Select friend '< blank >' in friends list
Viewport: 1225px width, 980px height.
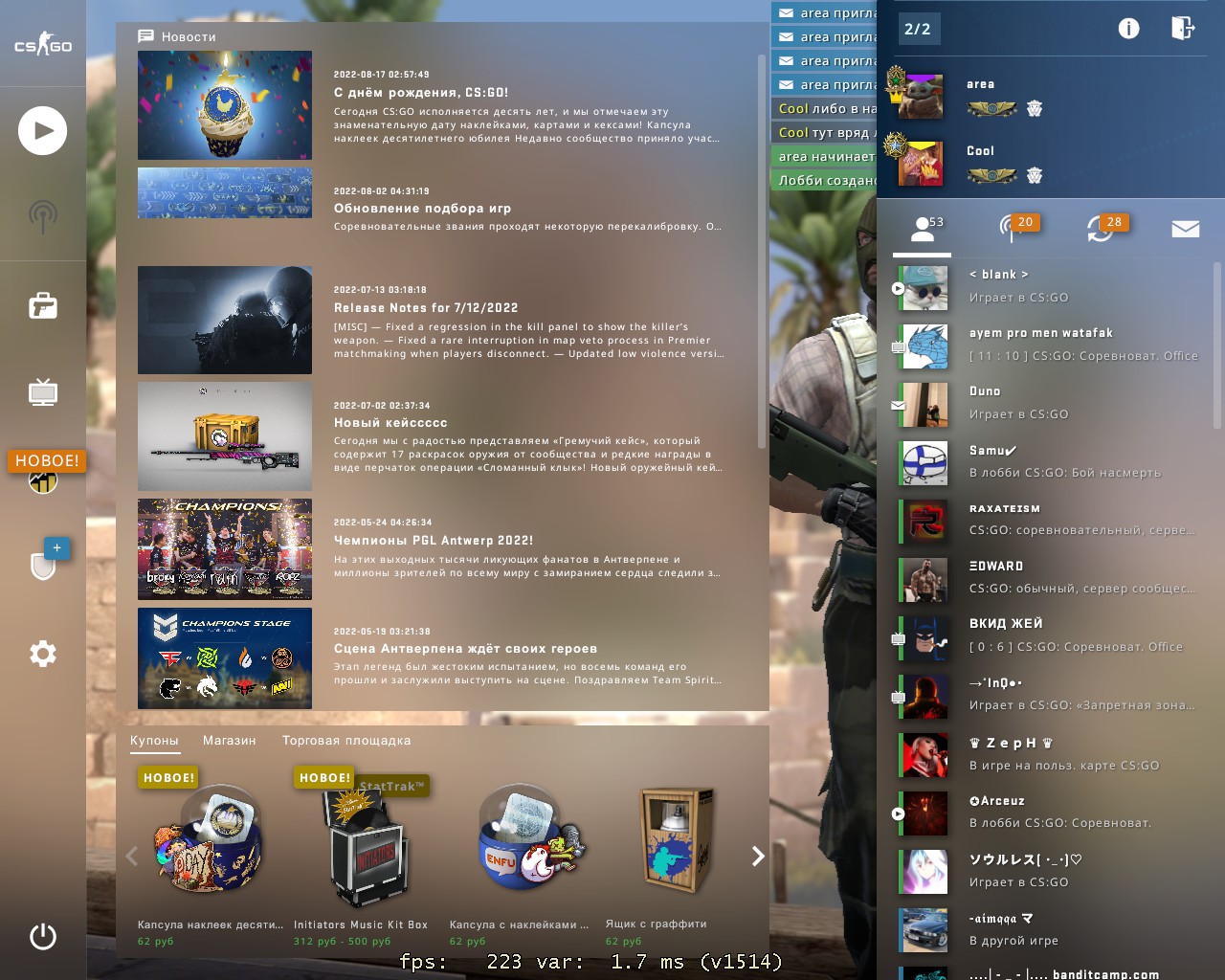1051,286
